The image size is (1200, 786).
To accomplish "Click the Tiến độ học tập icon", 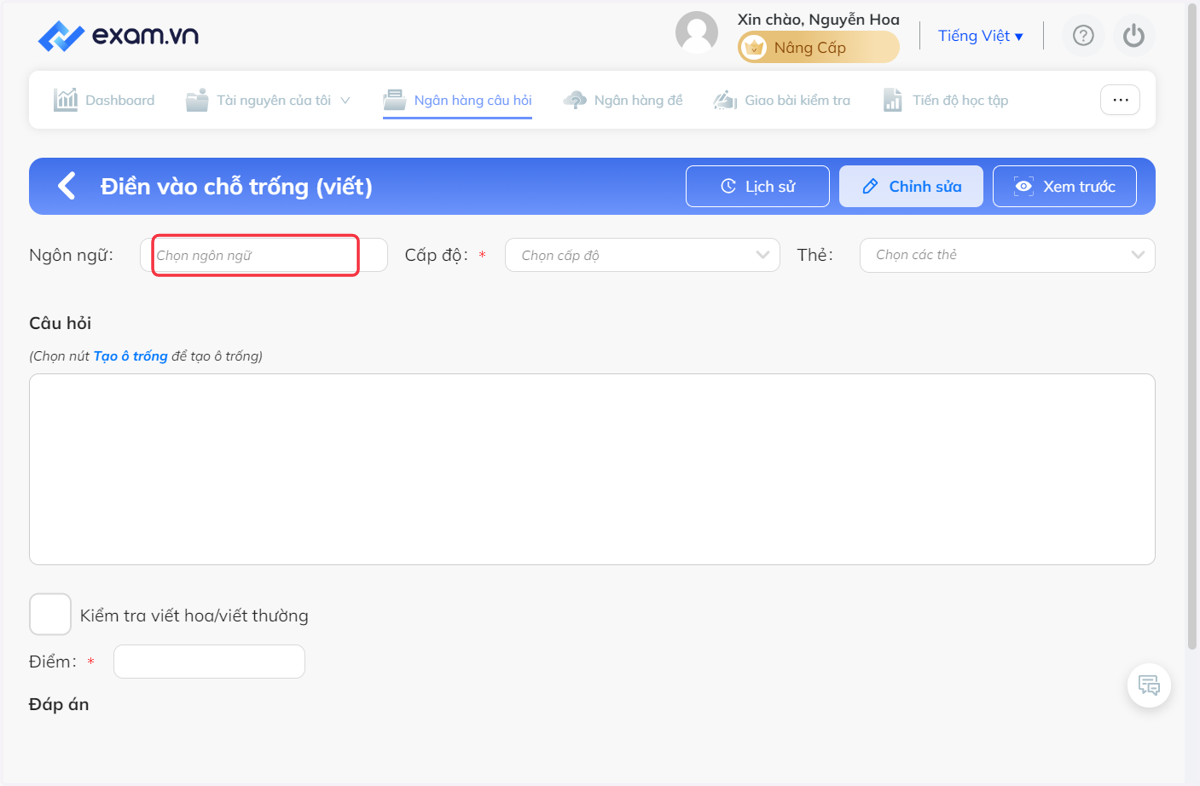I will point(893,100).
